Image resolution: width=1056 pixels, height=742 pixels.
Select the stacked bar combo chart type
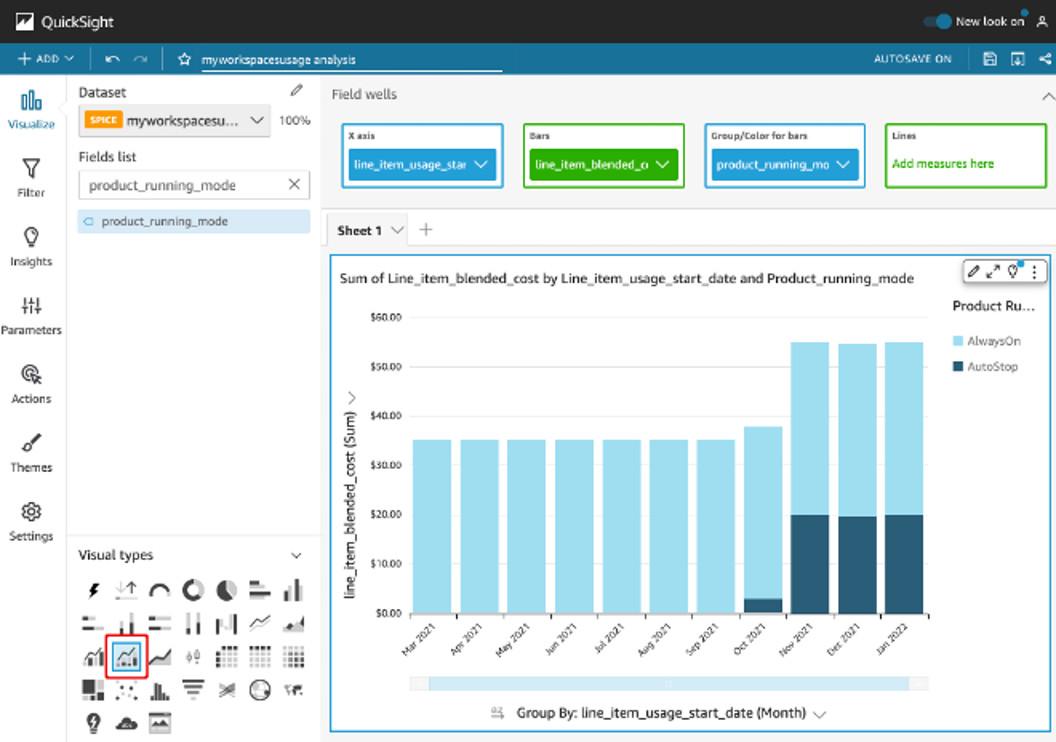point(126,656)
